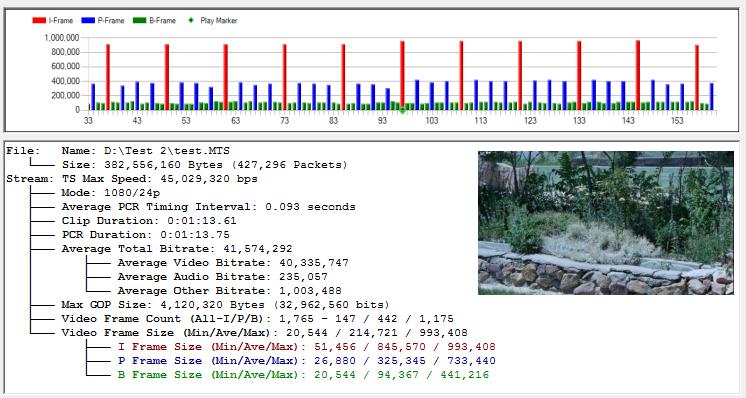Viewport: 746px width, 398px height.
Task: Select Average PCR Timing Interval entry
Action: 208,207
